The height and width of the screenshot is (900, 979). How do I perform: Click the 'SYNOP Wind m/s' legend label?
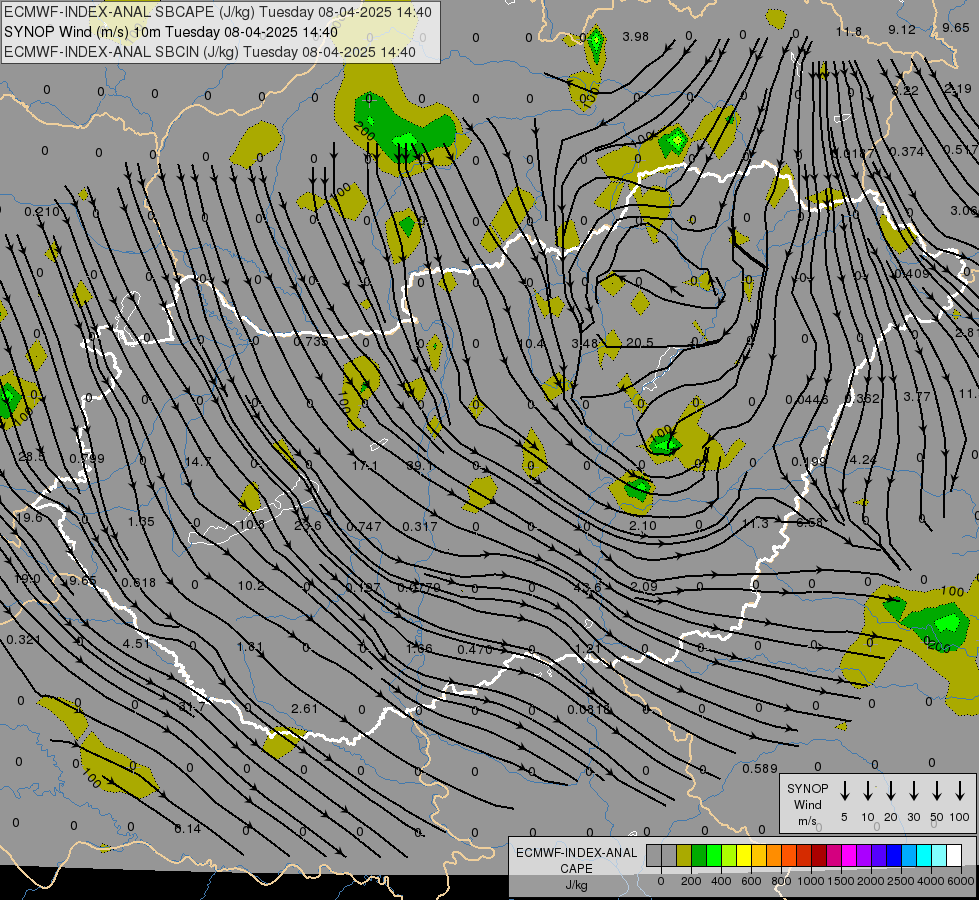807,804
